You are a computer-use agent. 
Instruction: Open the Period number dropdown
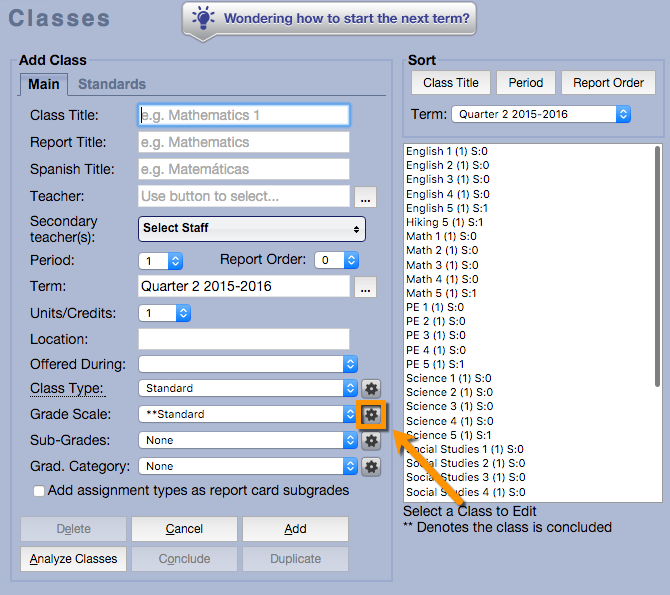160,260
